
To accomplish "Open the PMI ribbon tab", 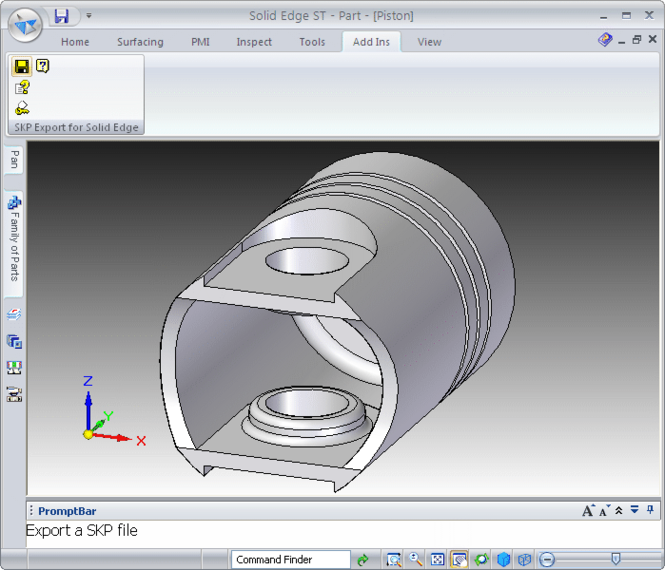I will pyautogui.click(x=200, y=42).
